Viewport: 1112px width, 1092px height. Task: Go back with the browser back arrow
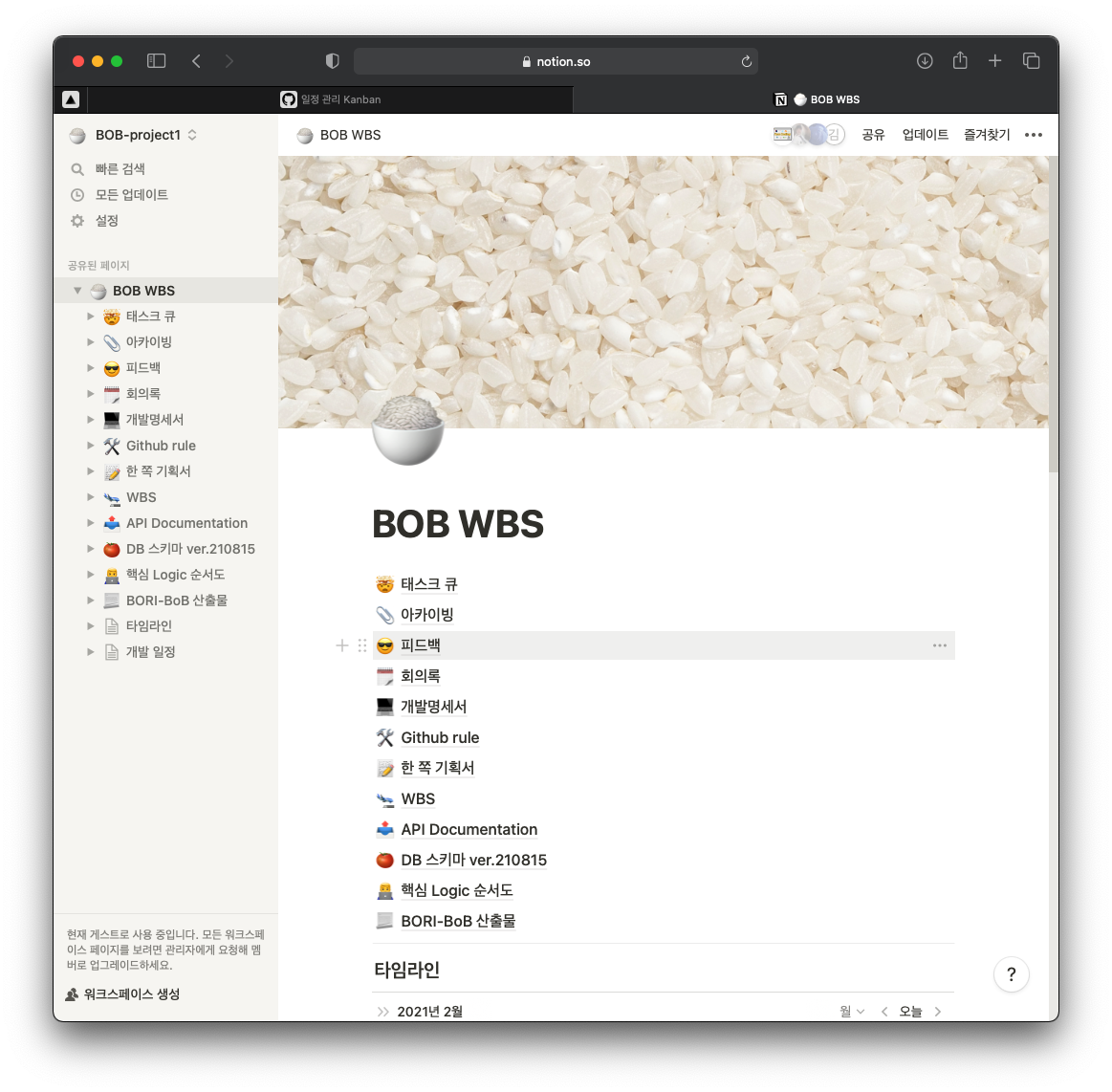point(196,61)
